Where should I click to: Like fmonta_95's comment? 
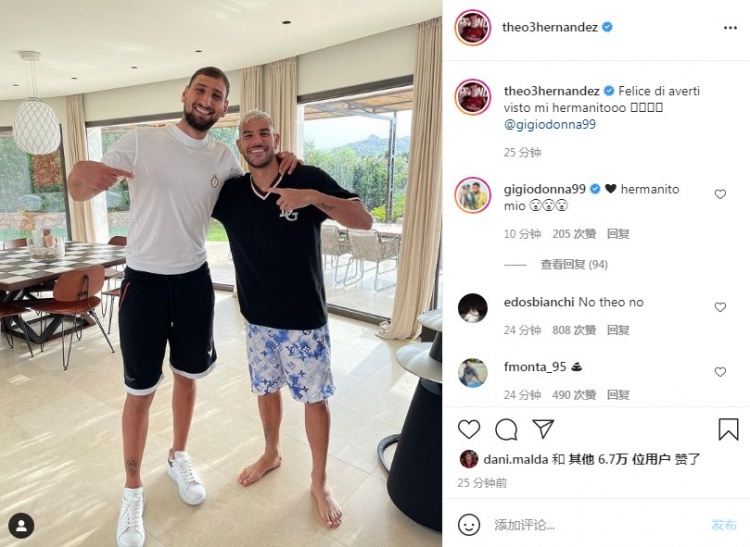[720, 372]
